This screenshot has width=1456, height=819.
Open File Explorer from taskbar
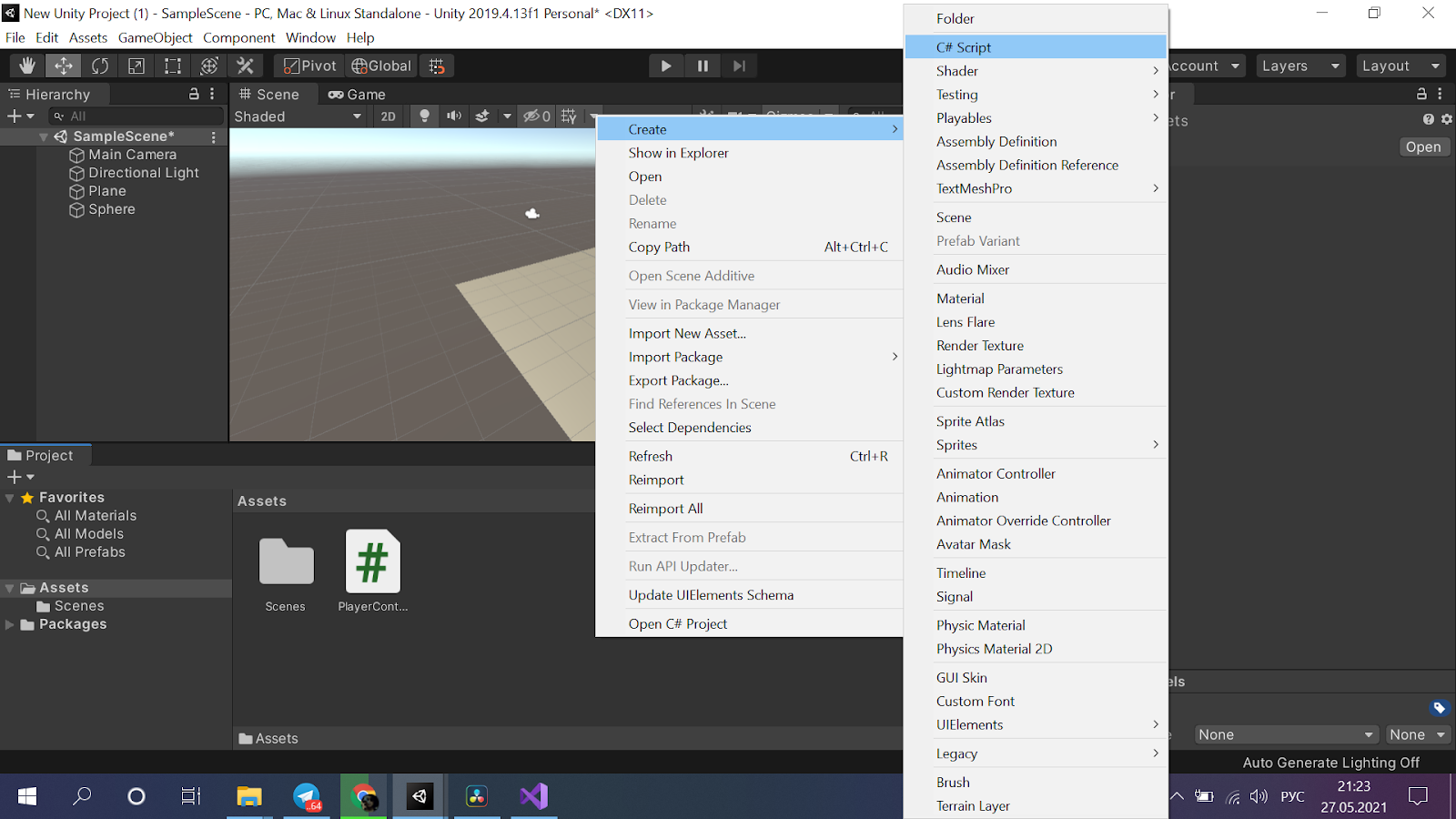tap(249, 796)
